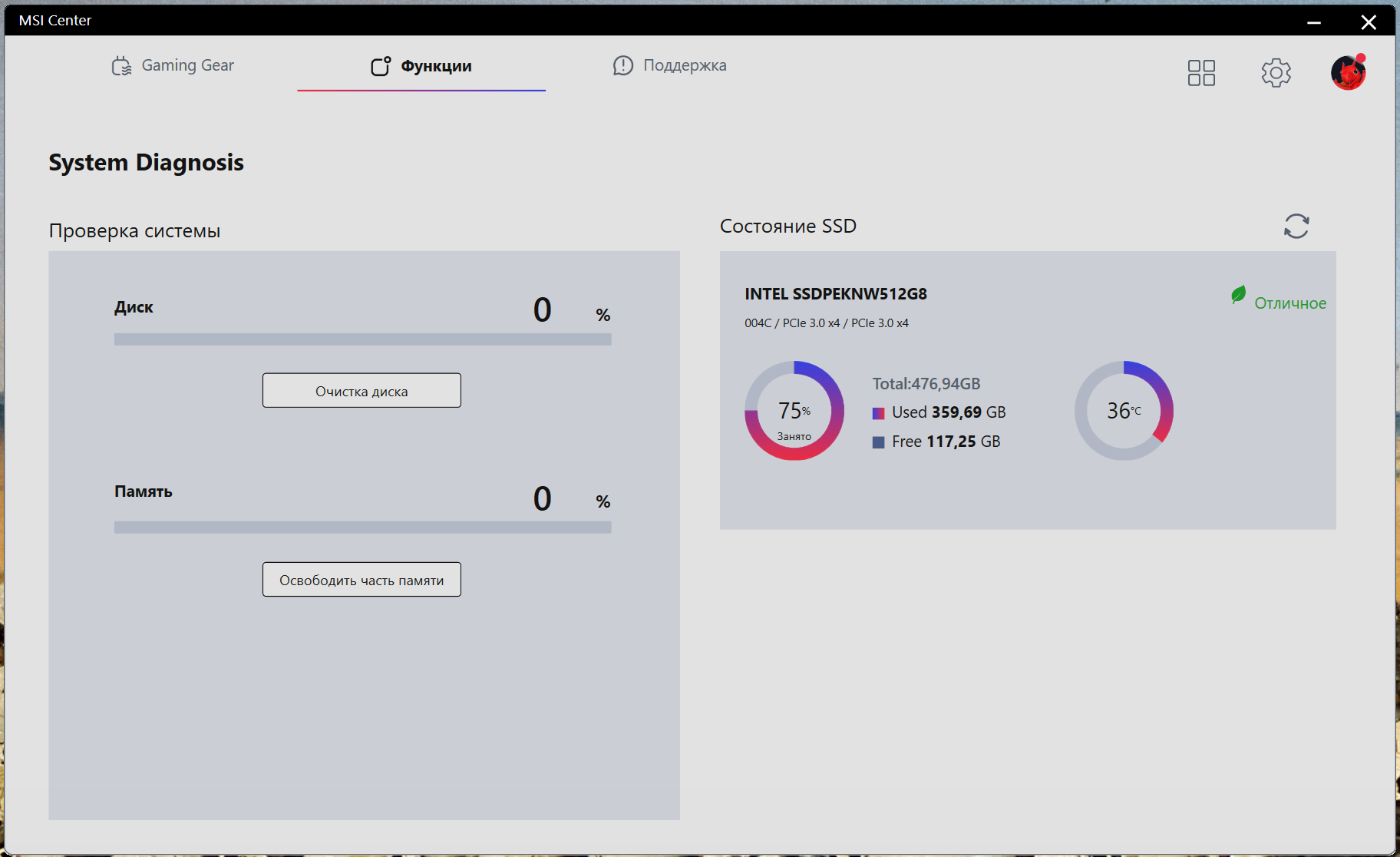1400x857 pixels.
Task: Open the four-square apps grid icon
Action: 1201,73
